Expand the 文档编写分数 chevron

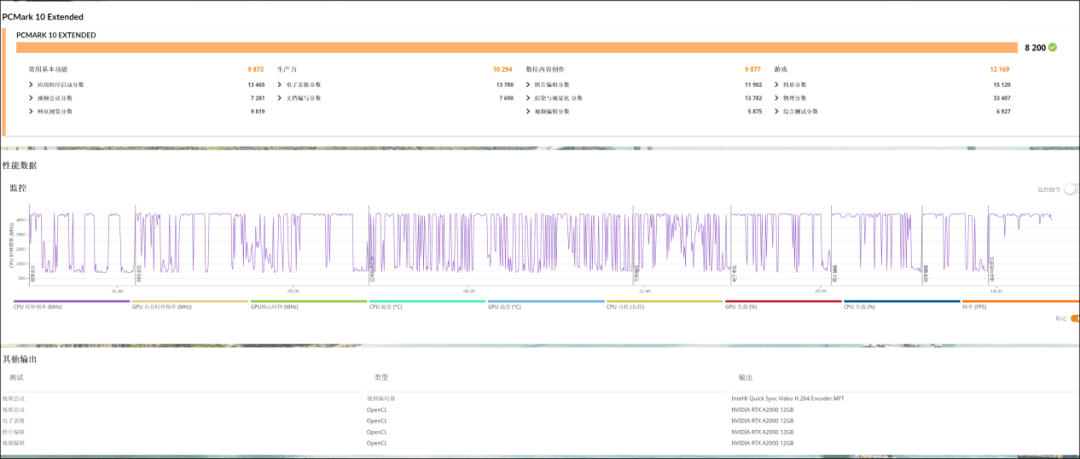click(x=281, y=98)
